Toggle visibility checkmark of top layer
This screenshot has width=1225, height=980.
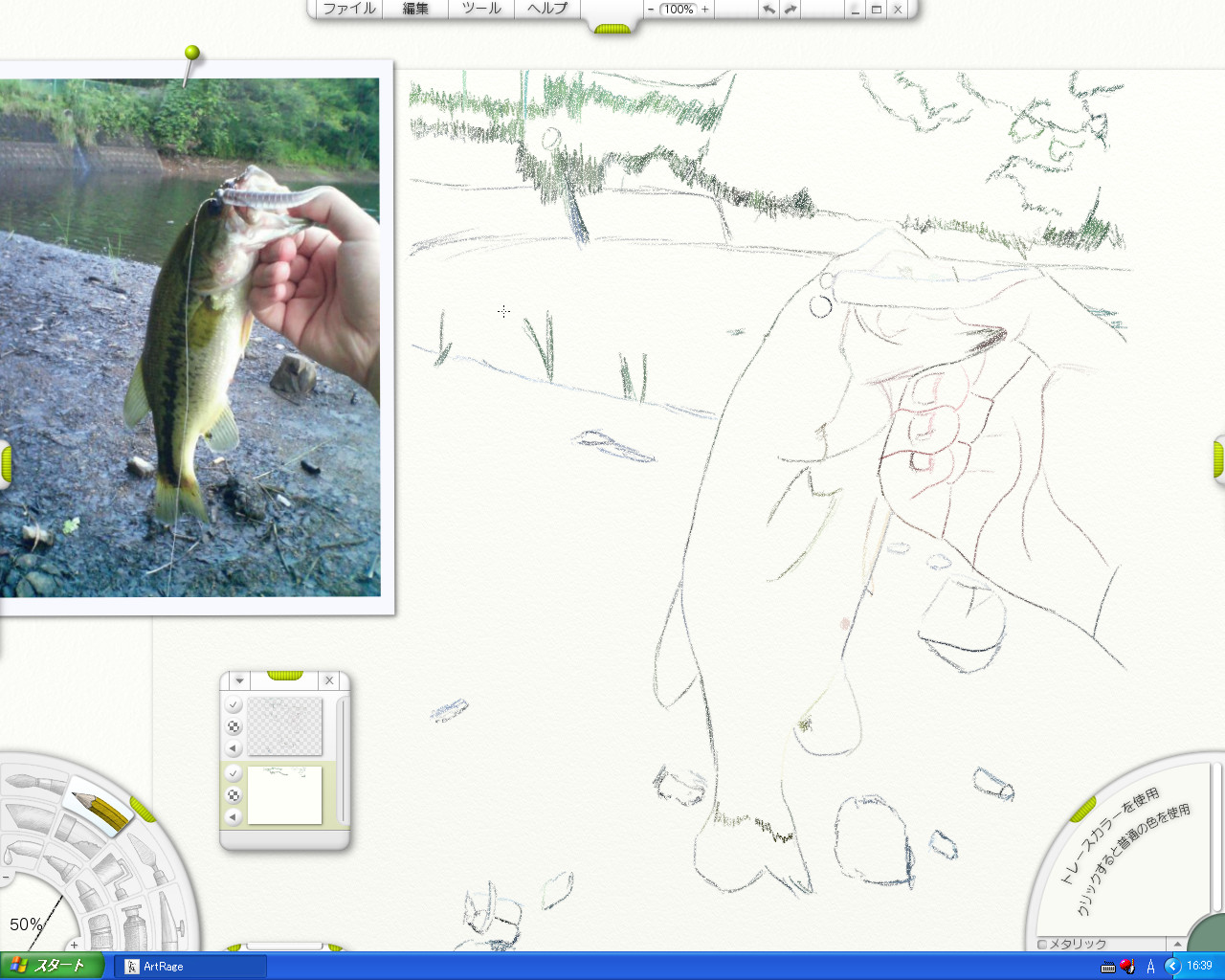pos(234,704)
